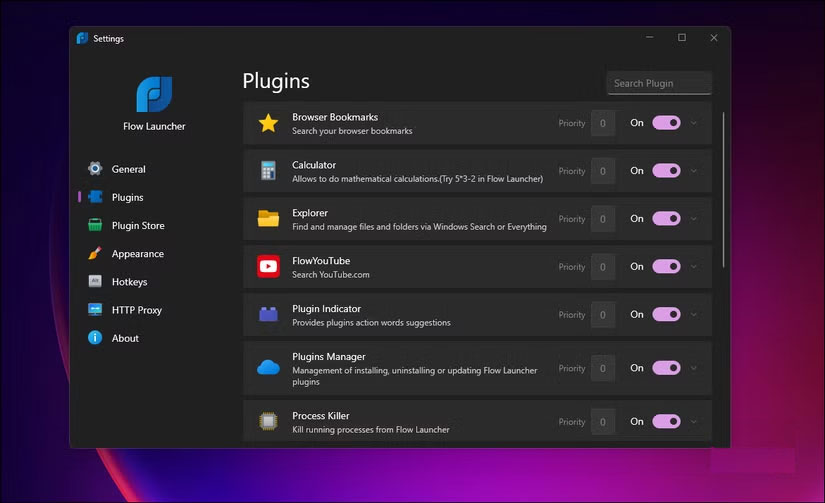Click the Browser Bookmarks plugin name
Image resolution: width=825 pixels, height=503 pixels.
click(335, 117)
